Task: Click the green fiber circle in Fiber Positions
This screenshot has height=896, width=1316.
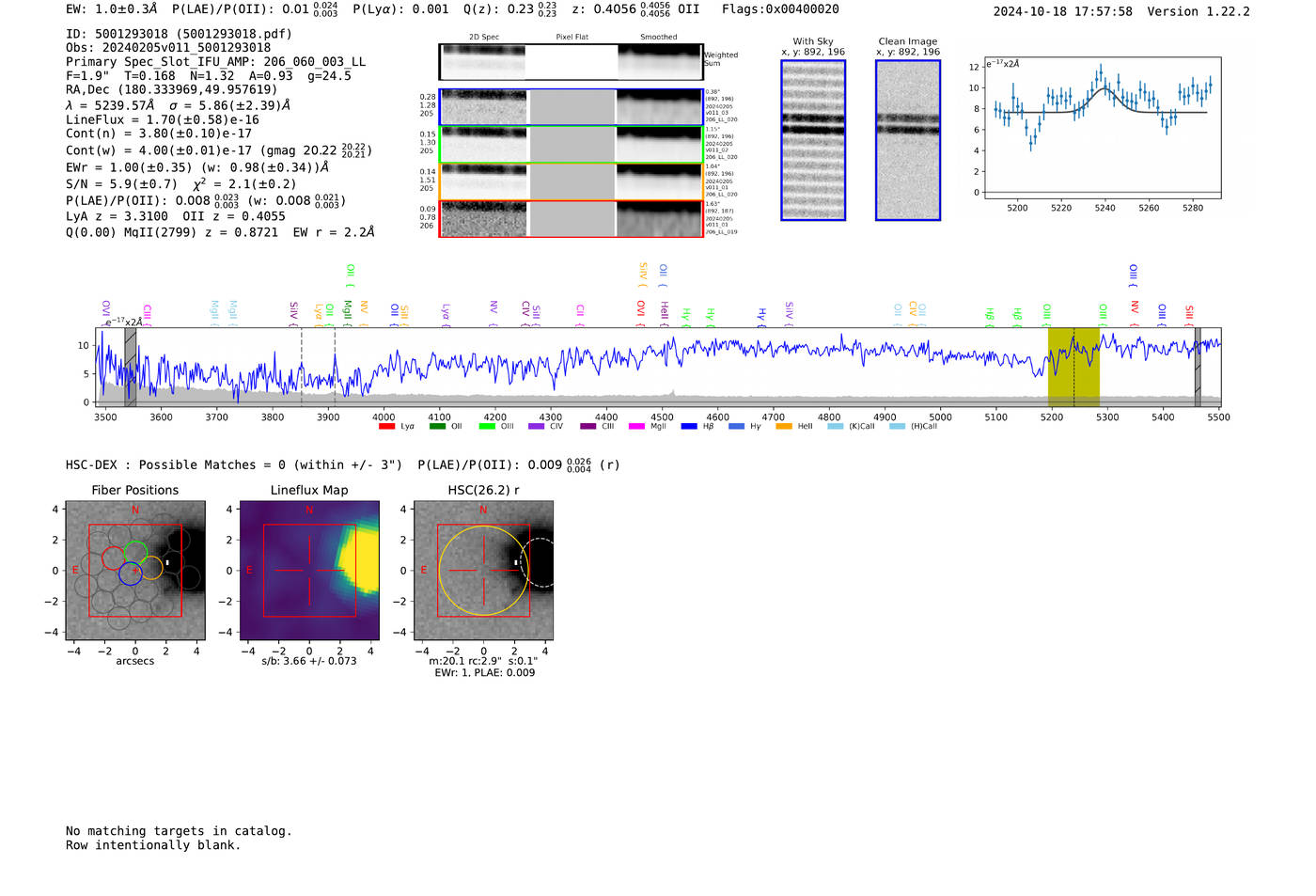Action: click(135, 554)
